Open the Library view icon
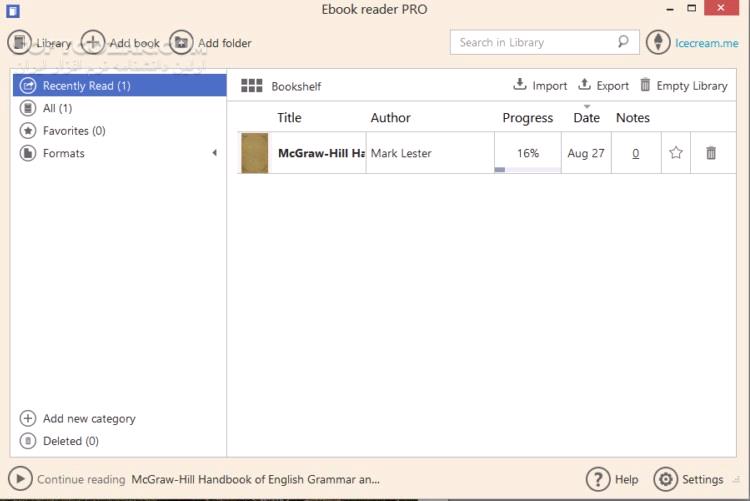Screen dimensions: 750x501 click(20, 43)
